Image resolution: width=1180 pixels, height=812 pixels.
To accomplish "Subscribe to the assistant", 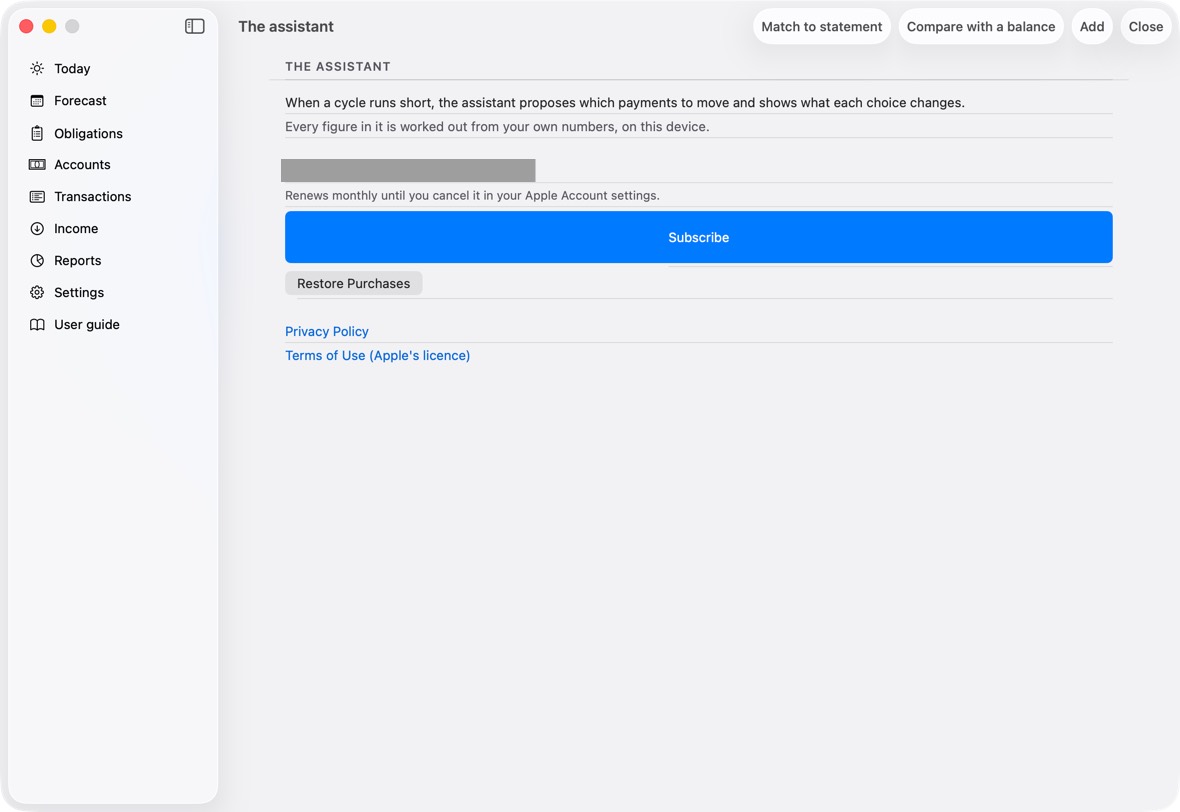I will 698,237.
